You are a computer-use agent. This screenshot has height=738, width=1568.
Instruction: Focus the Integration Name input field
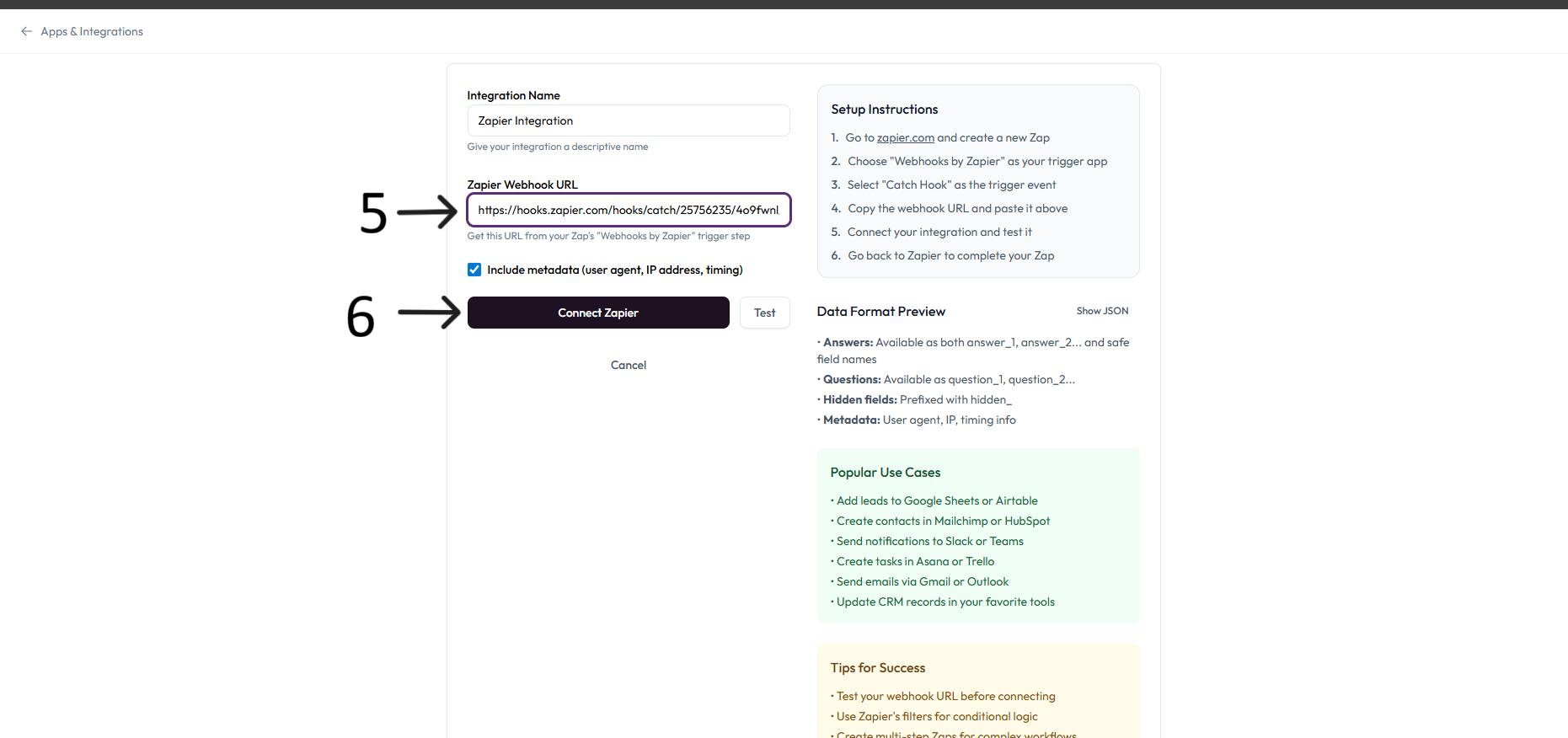[629, 120]
